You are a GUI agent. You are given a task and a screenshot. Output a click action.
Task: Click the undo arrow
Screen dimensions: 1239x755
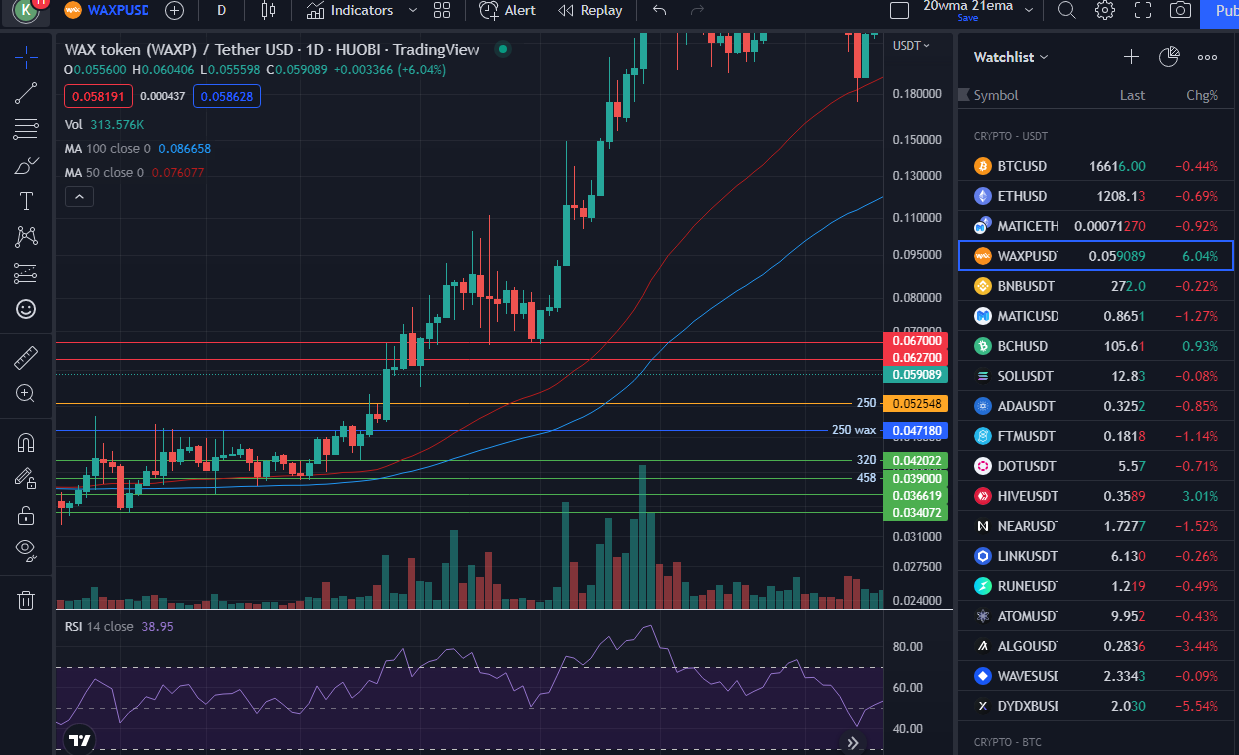coord(659,10)
